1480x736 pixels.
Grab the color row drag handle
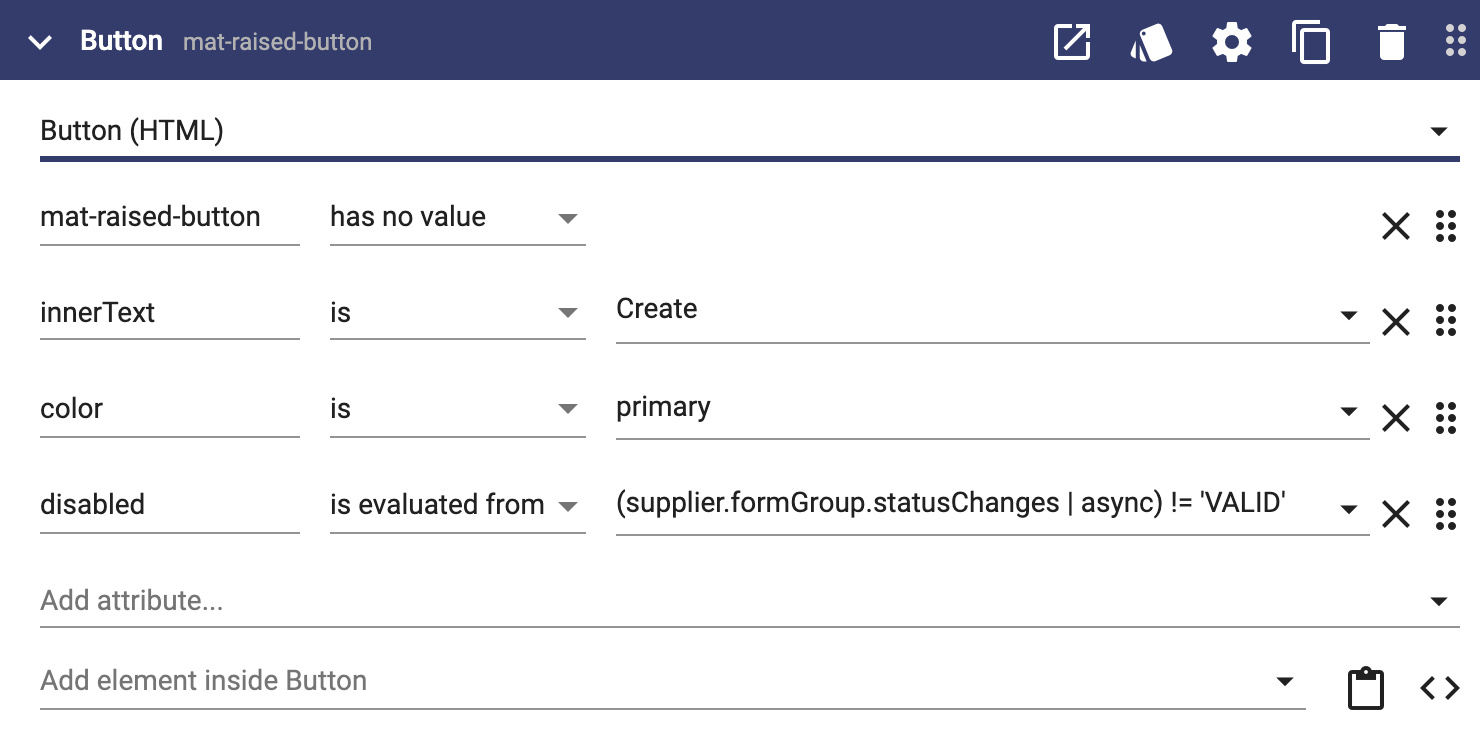[x=1445, y=418]
